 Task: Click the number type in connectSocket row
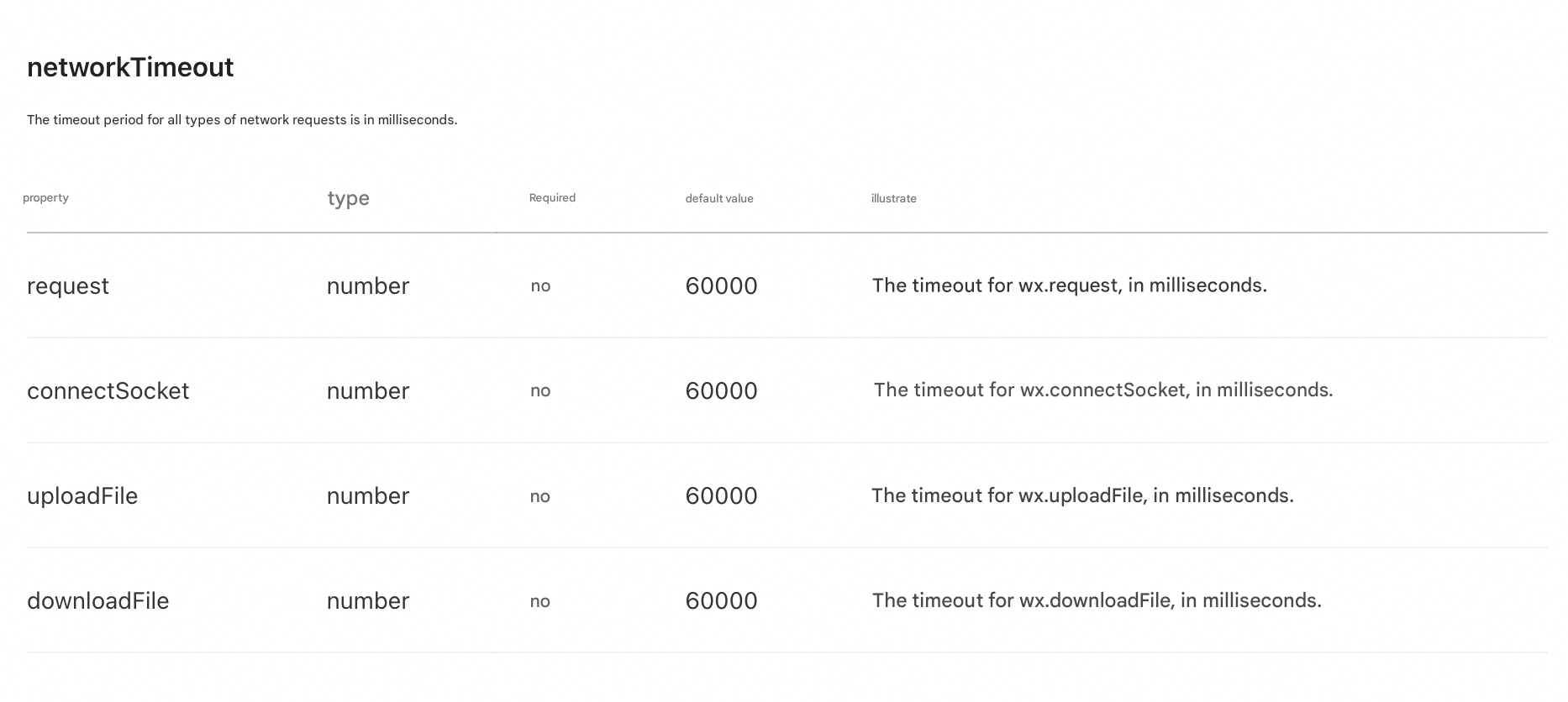367,391
